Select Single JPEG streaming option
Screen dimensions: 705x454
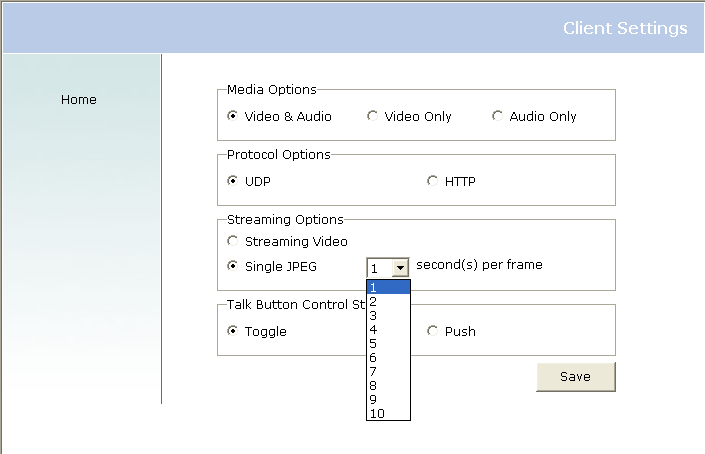pos(233,266)
